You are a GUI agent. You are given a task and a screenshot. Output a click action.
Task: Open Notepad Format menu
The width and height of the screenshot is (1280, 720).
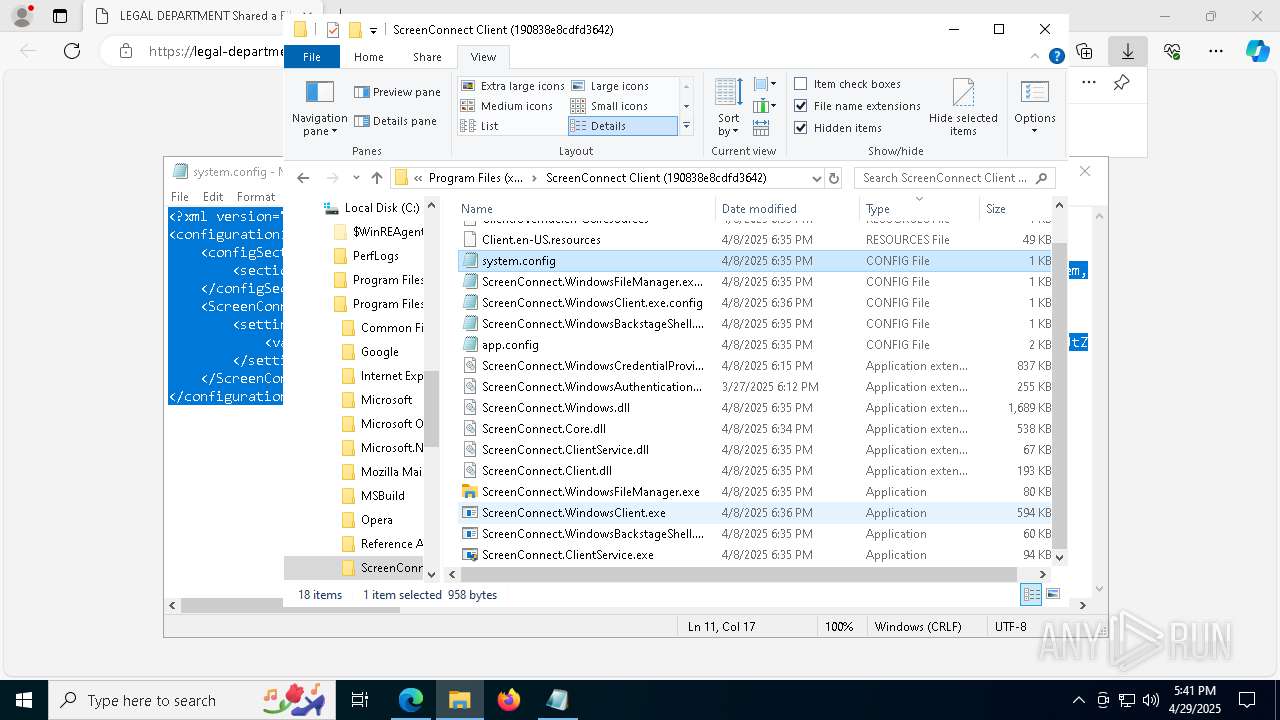(x=256, y=197)
